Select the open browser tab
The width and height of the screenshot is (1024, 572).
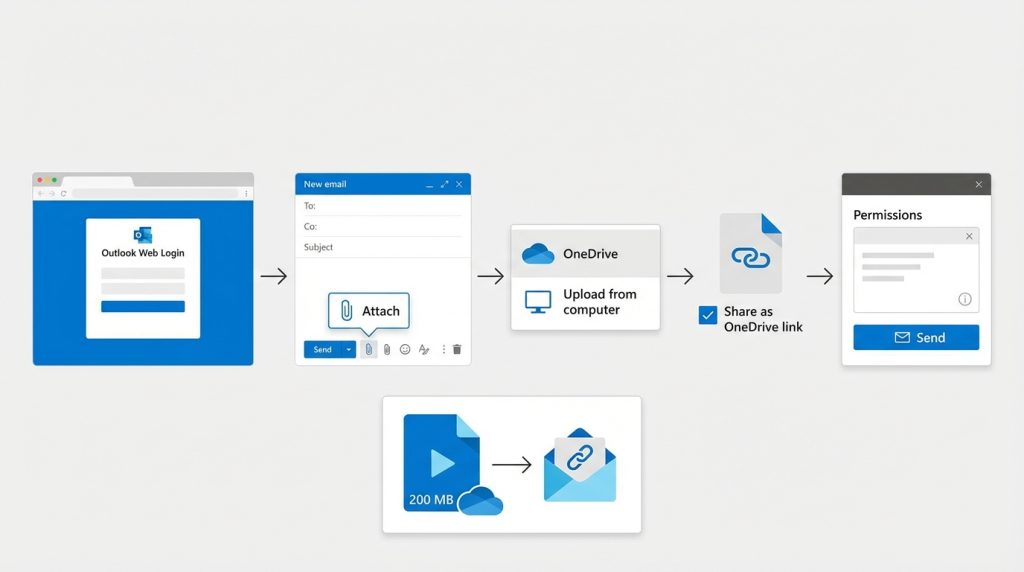pos(98,180)
